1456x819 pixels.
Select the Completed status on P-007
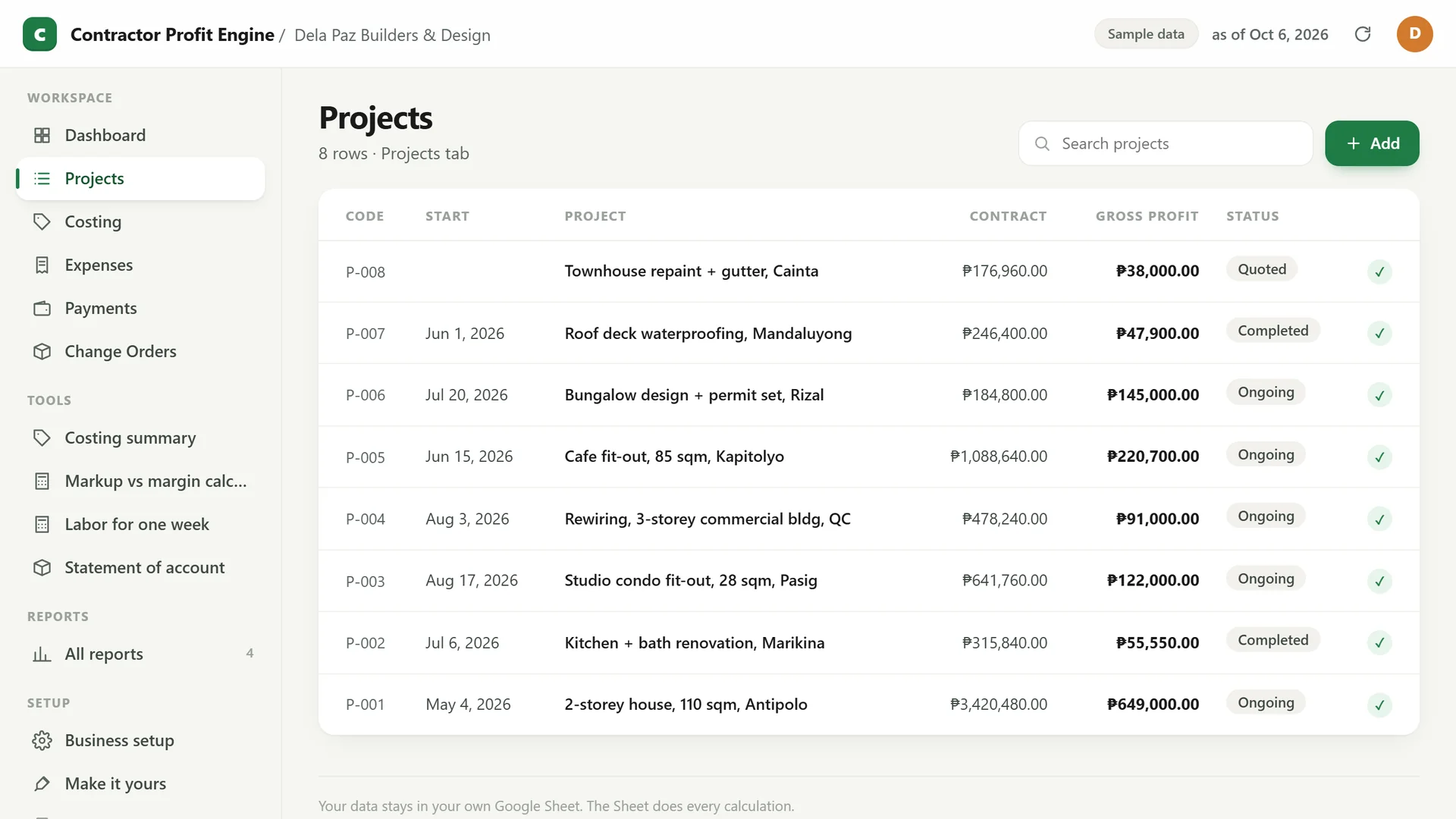[x=1273, y=331]
